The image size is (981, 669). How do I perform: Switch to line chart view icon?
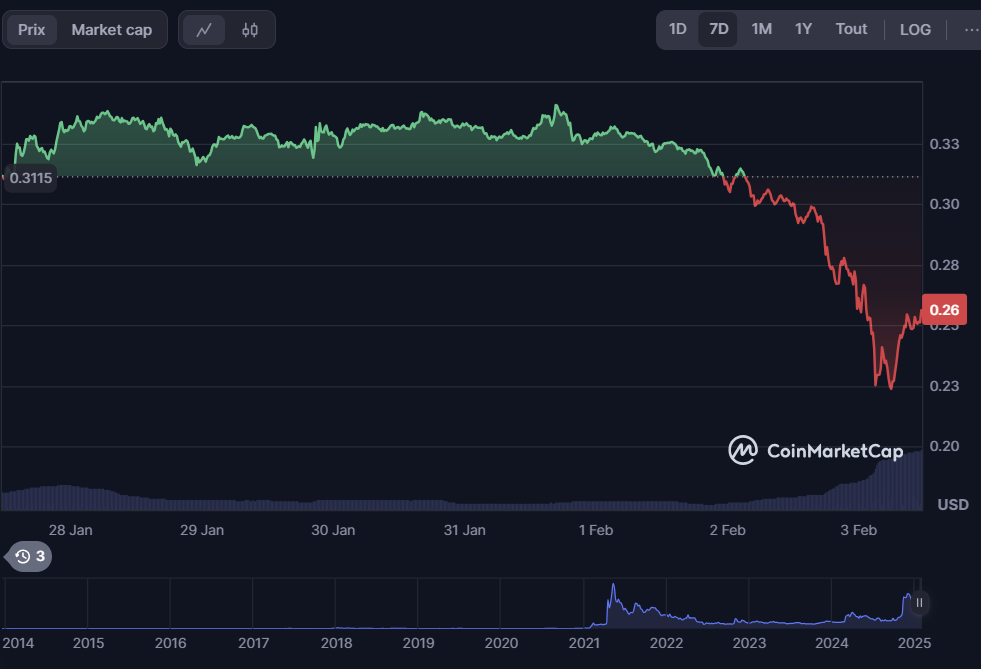click(204, 30)
